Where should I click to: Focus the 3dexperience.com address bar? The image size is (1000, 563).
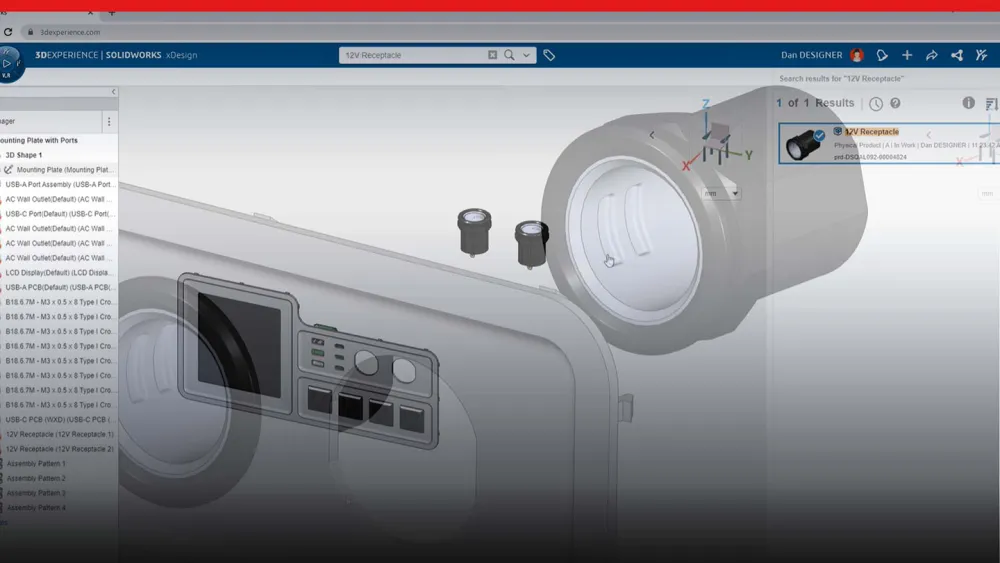point(70,32)
